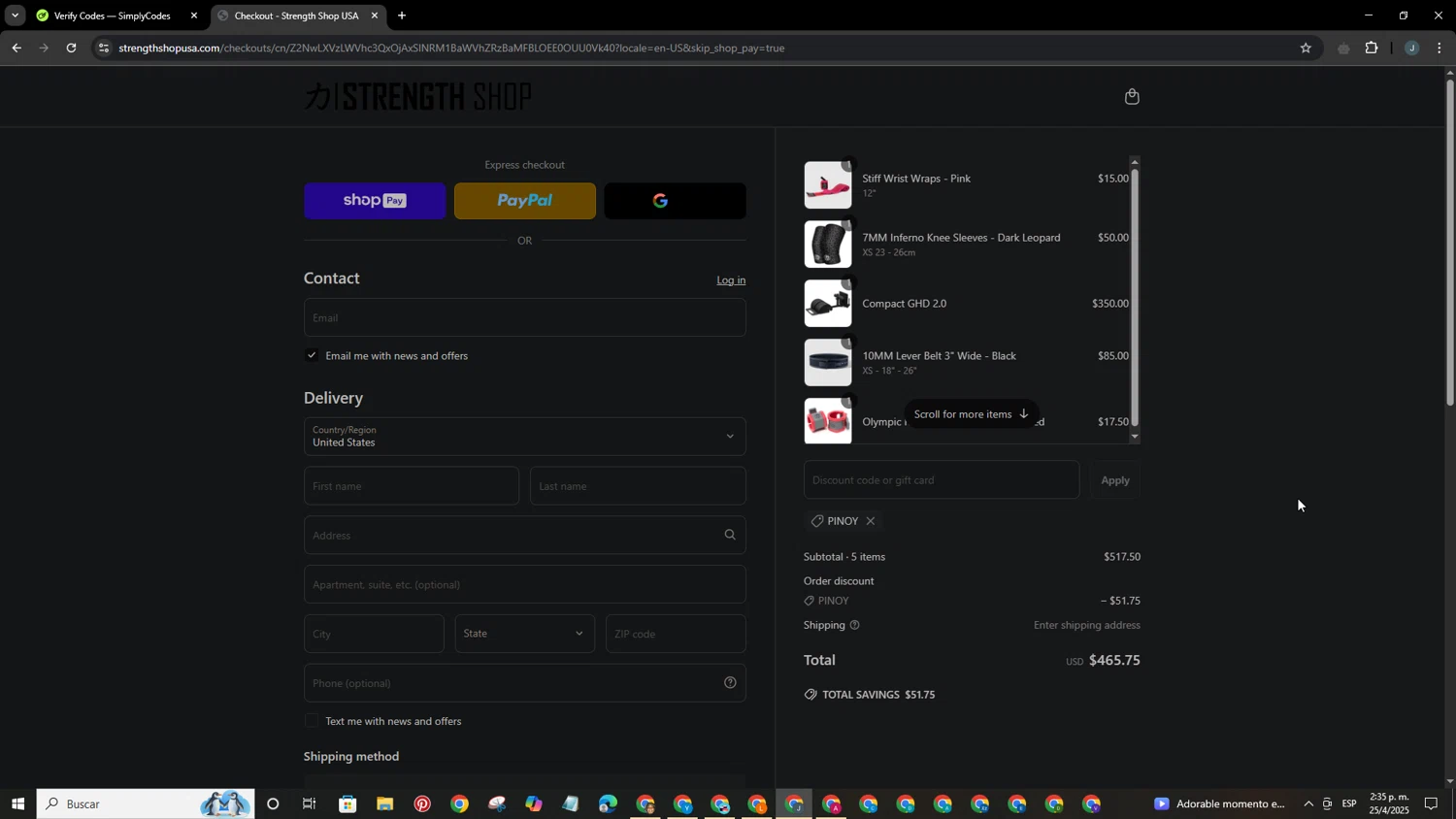Click the Log in link
Screen dimensions: 1456x819
pyautogui.click(x=731, y=280)
